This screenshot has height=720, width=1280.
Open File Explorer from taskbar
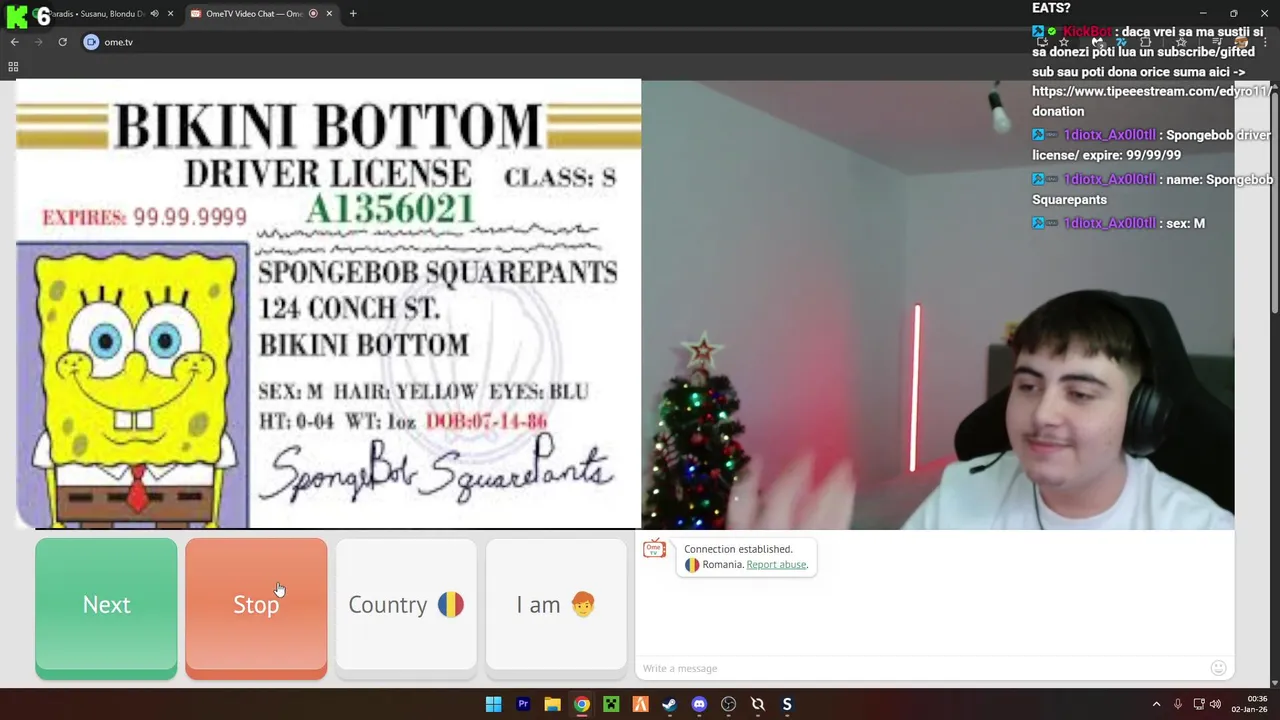pos(552,704)
